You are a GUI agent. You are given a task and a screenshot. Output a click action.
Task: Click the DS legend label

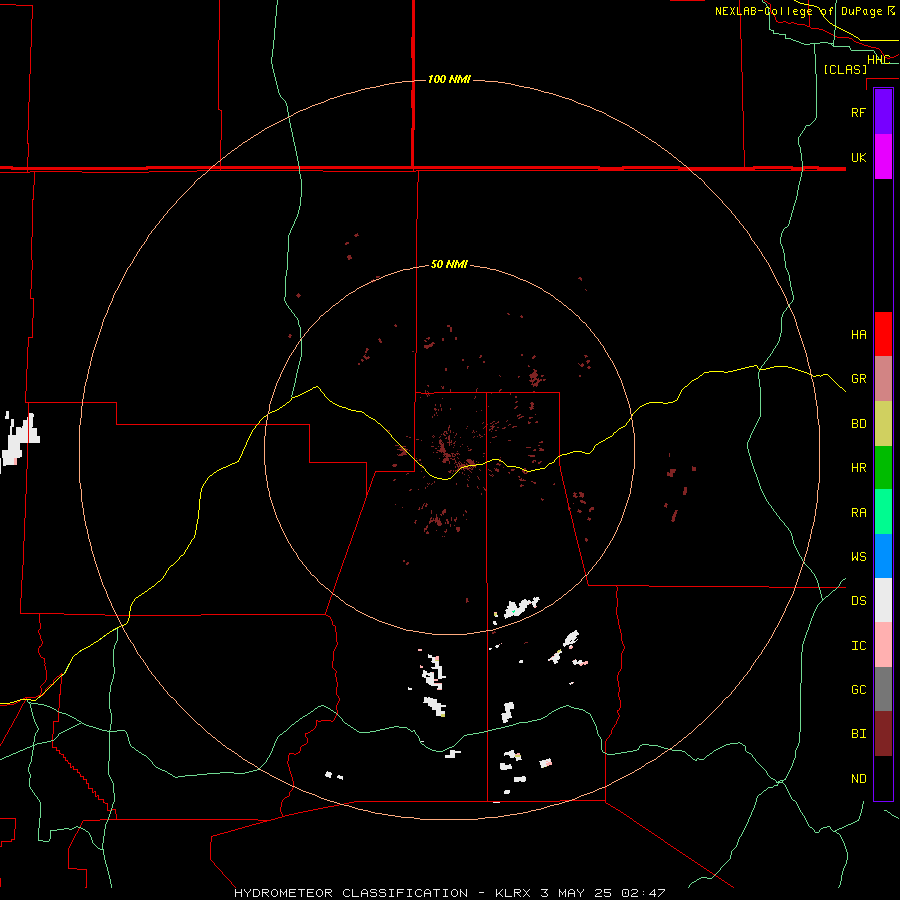[858, 601]
